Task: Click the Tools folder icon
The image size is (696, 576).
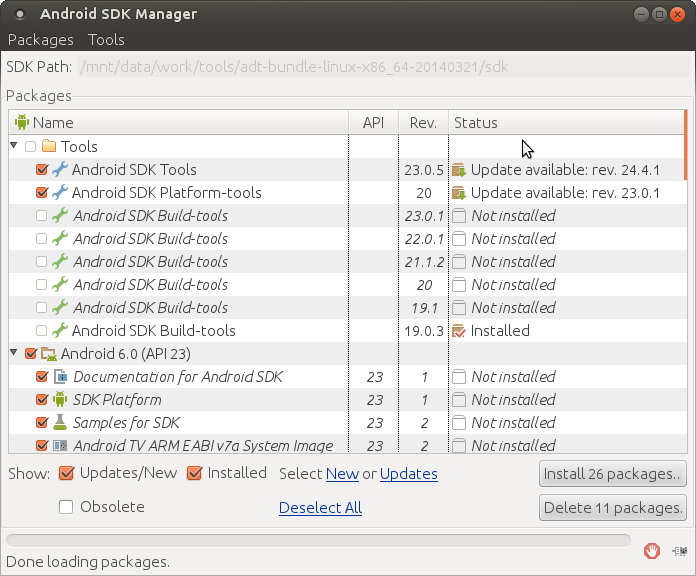Action: pyautogui.click(x=48, y=147)
